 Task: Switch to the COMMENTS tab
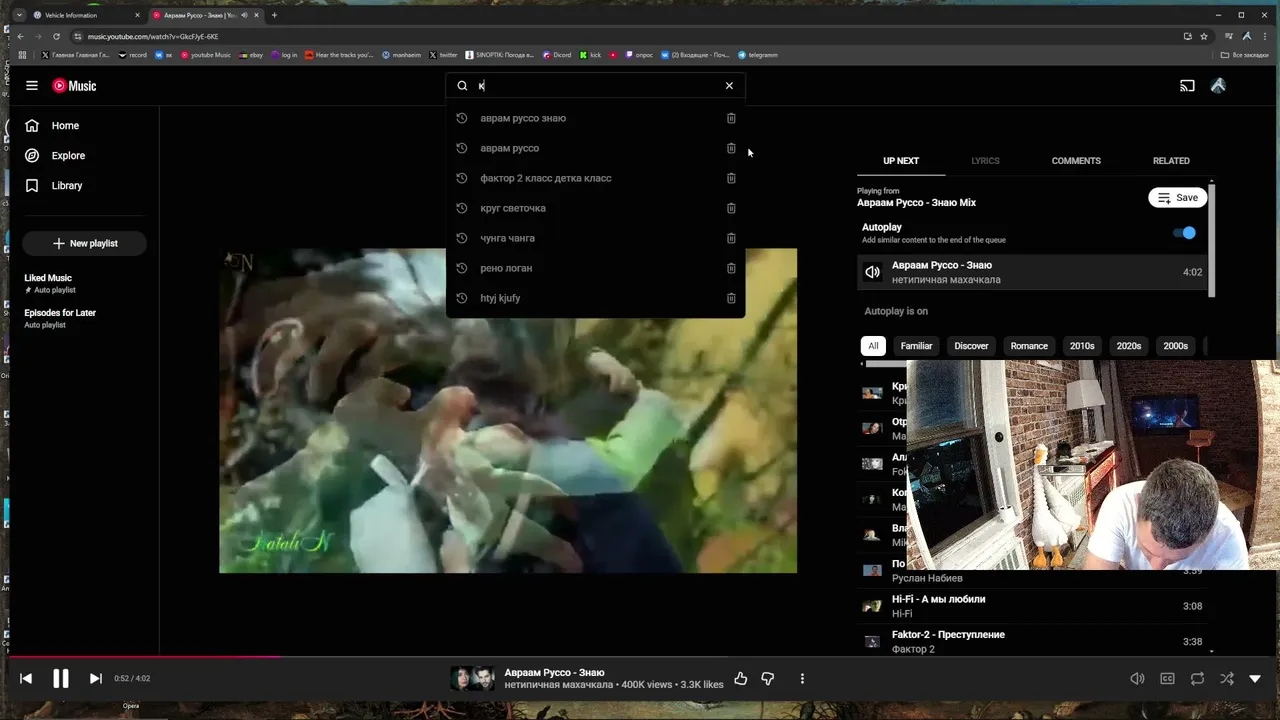(x=1076, y=161)
